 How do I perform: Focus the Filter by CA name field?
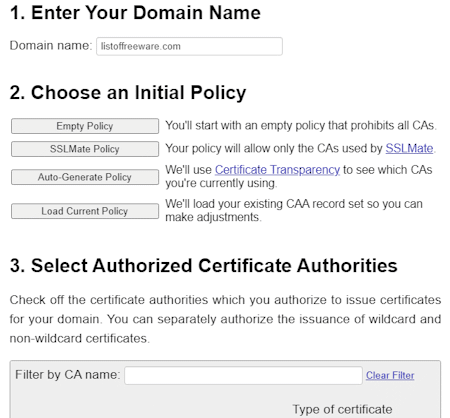(x=243, y=376)
